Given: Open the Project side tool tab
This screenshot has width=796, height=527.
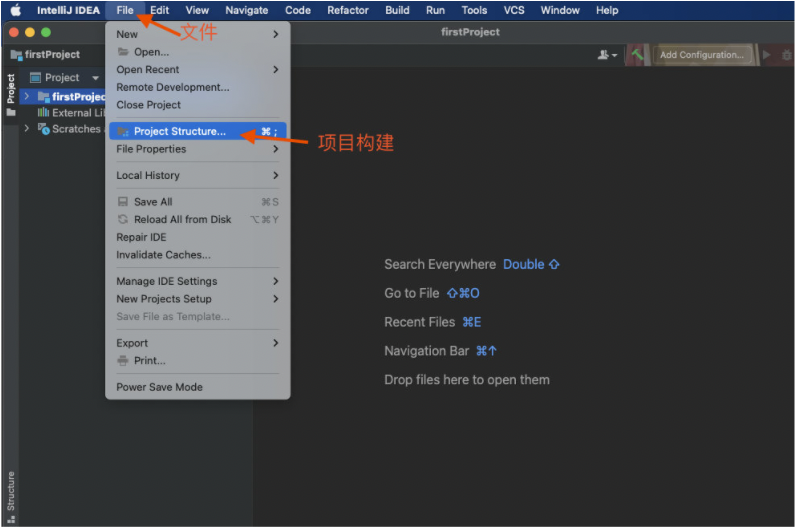Looking at the screenshot, I should point(11,95).
